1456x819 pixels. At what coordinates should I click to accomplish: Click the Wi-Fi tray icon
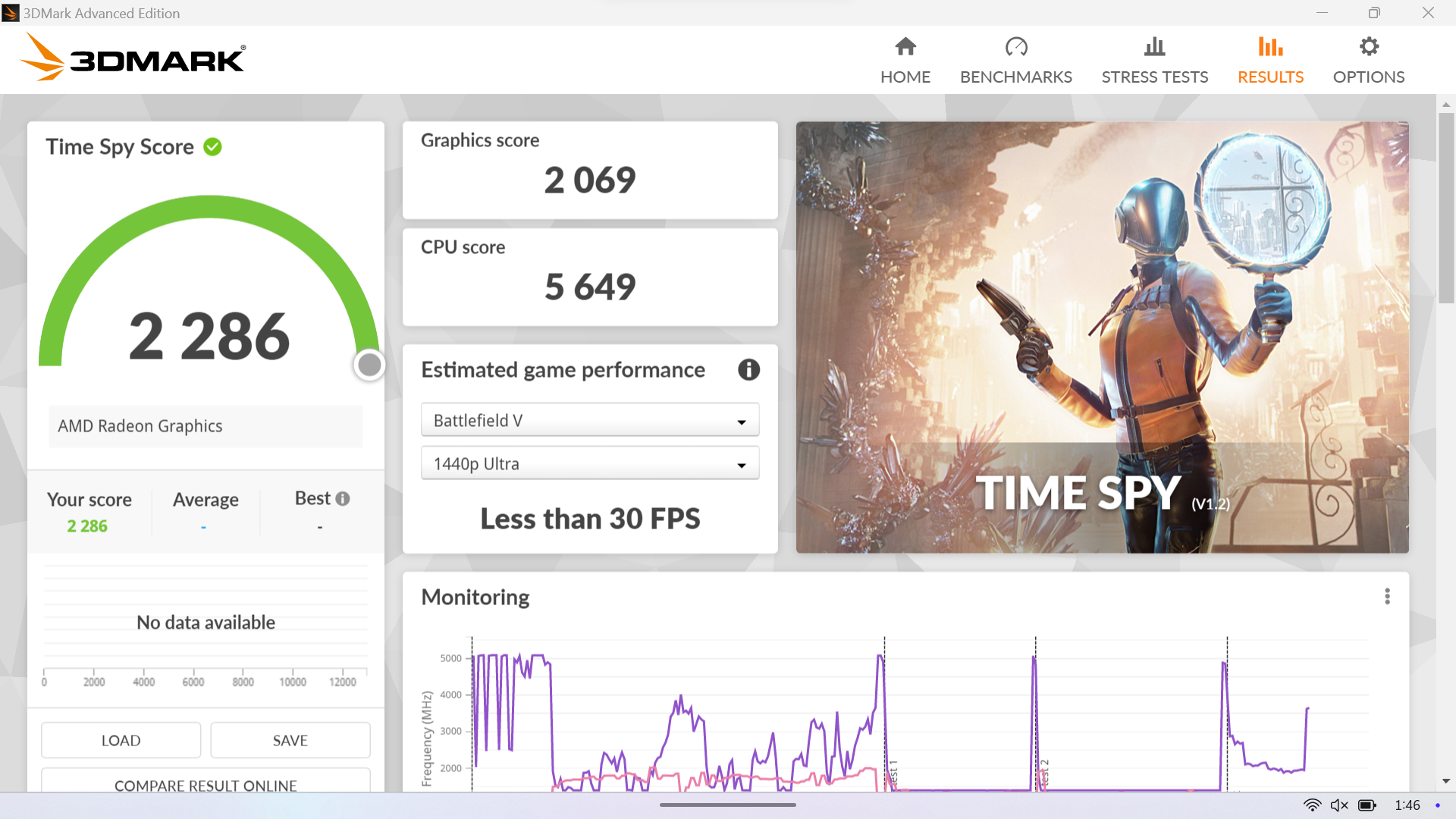tap(1312, 805)
